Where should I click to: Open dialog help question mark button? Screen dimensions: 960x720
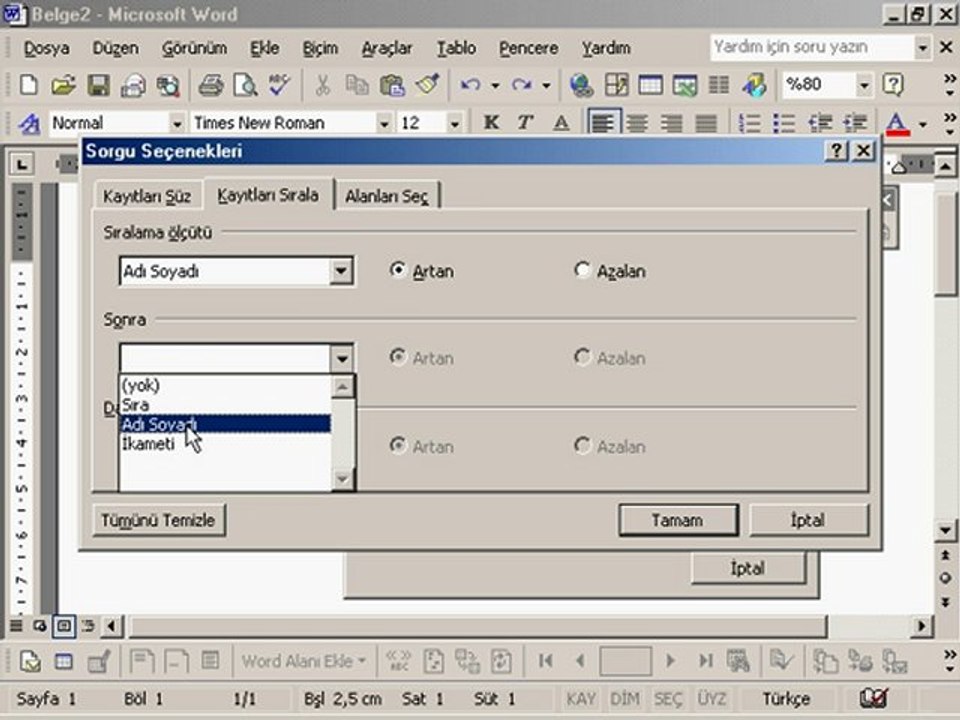click(837, 151)
